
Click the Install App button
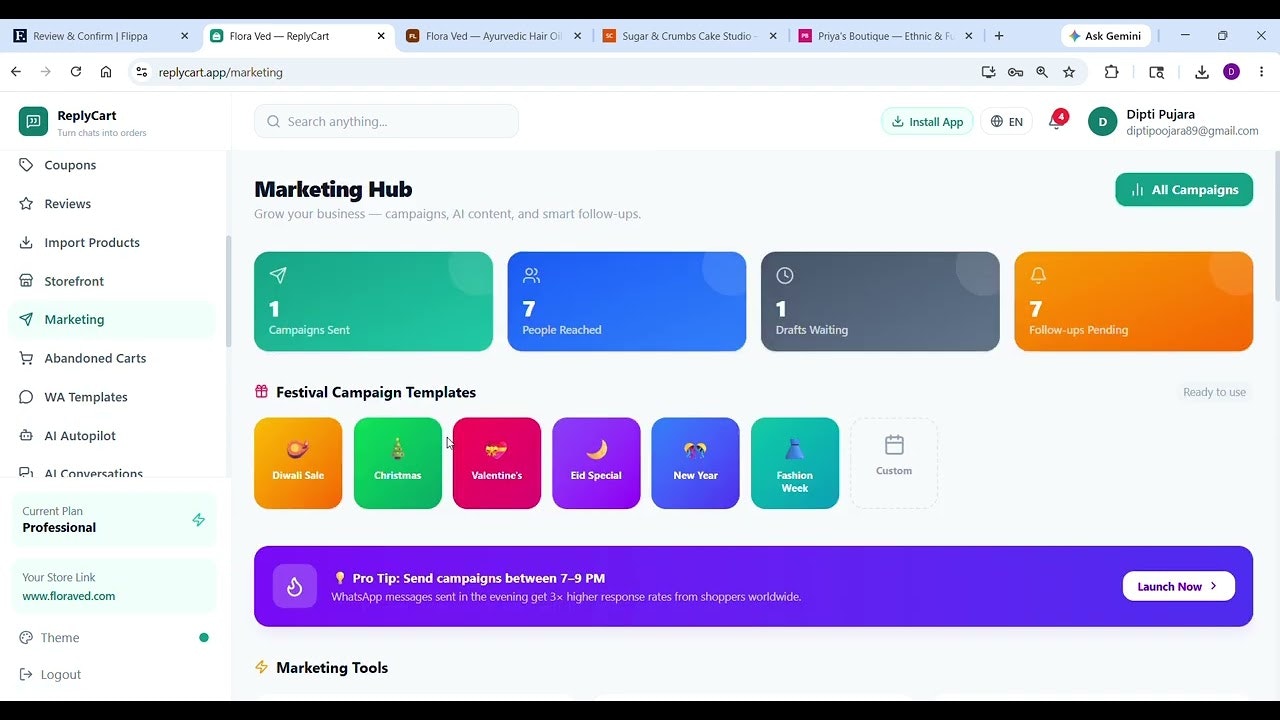click(x=927, y=121)
